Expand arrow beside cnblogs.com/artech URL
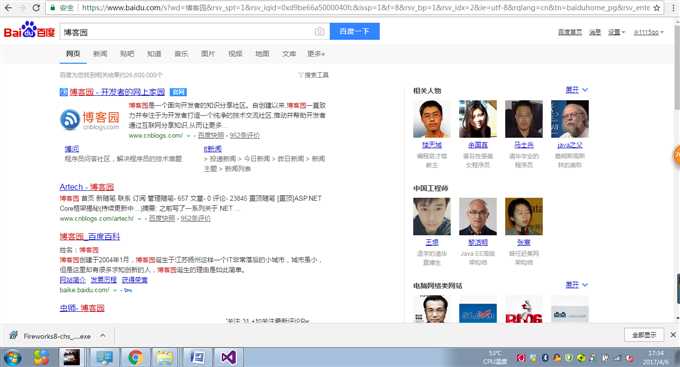680x367 pixels. click(140, 219)
